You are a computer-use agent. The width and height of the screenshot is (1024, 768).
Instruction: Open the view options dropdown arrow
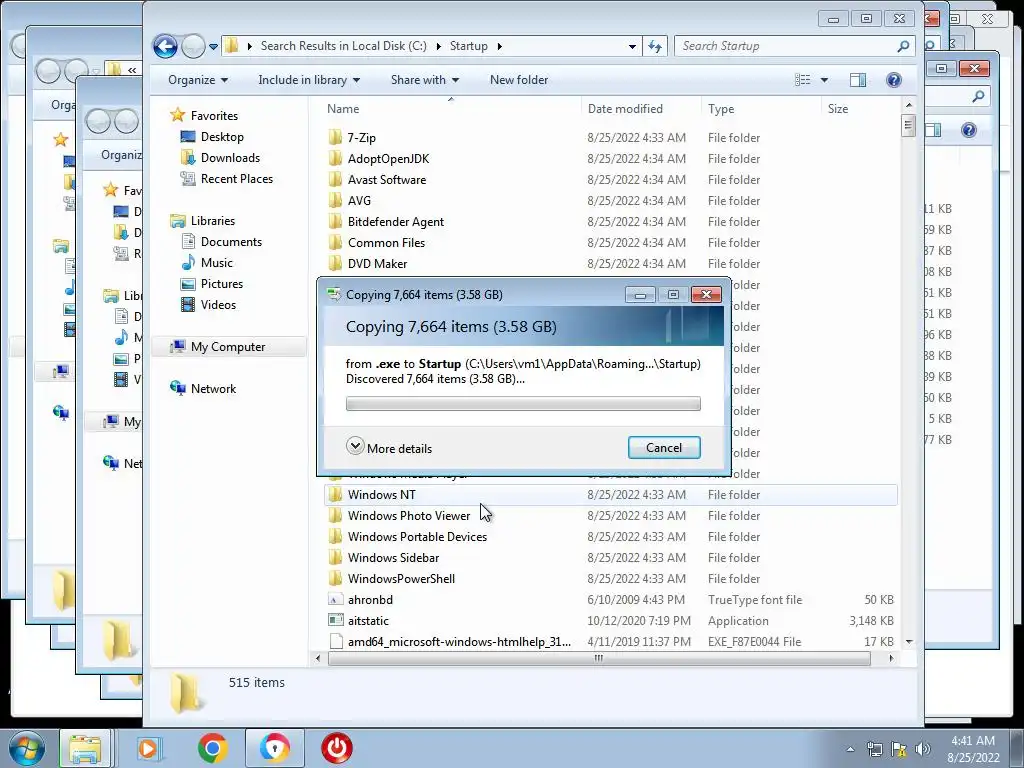click(824, 80)
